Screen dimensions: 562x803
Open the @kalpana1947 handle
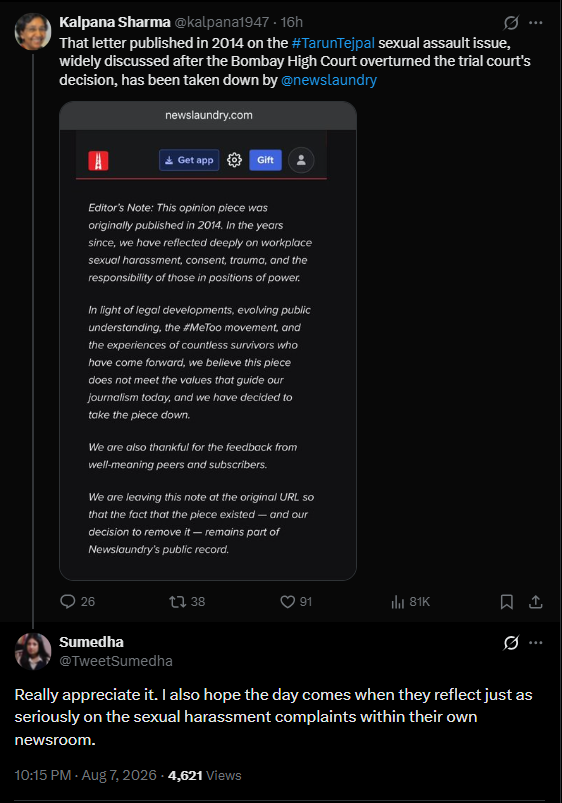222,22
